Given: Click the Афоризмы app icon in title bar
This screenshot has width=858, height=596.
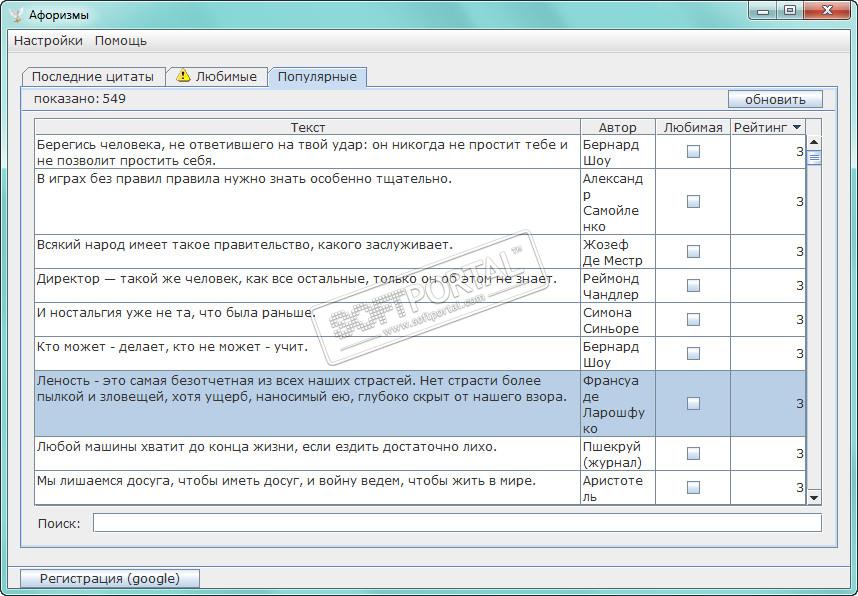Looking at the screenshot, I should point(16,14).
